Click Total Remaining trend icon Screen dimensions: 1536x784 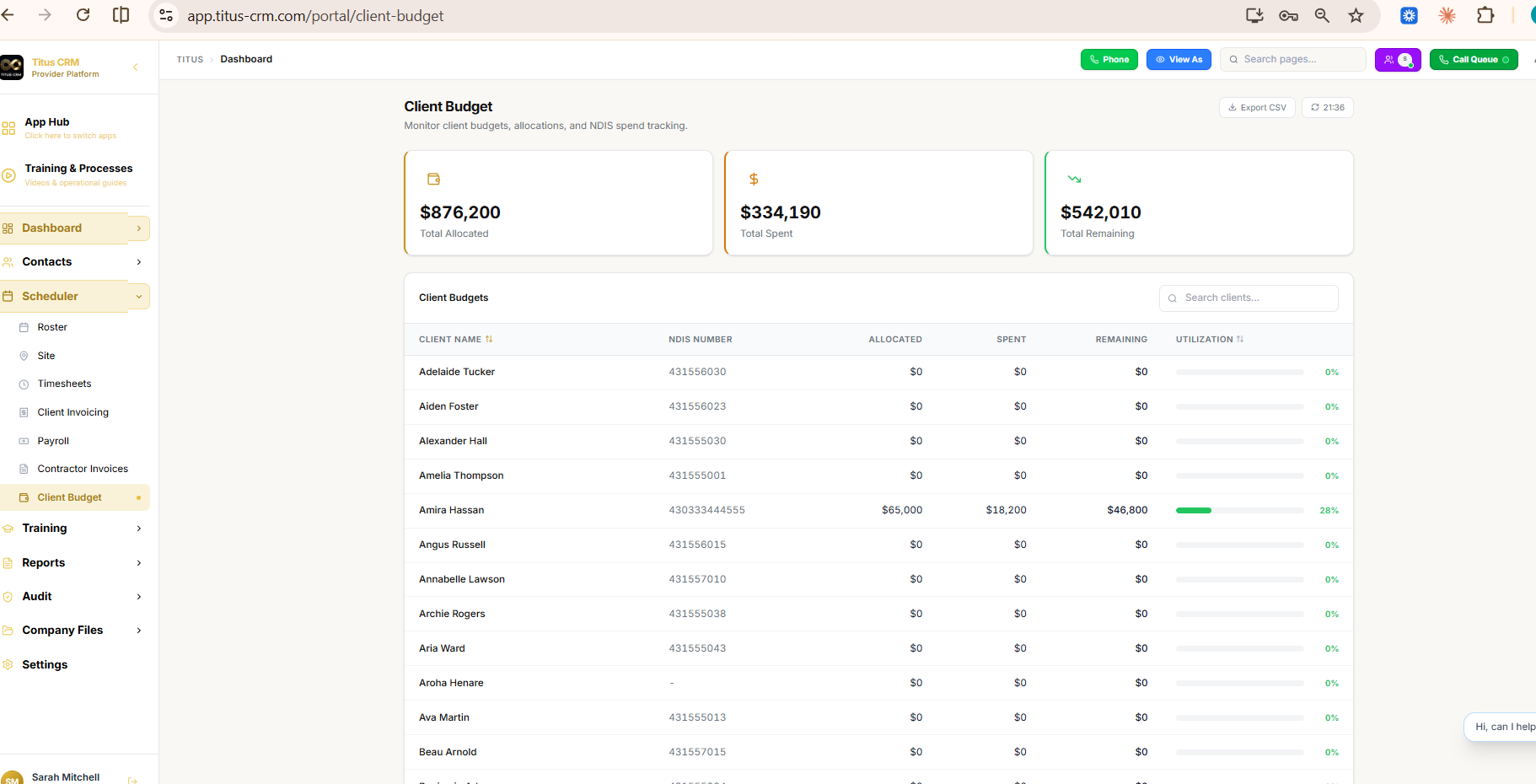[1074, 179]
